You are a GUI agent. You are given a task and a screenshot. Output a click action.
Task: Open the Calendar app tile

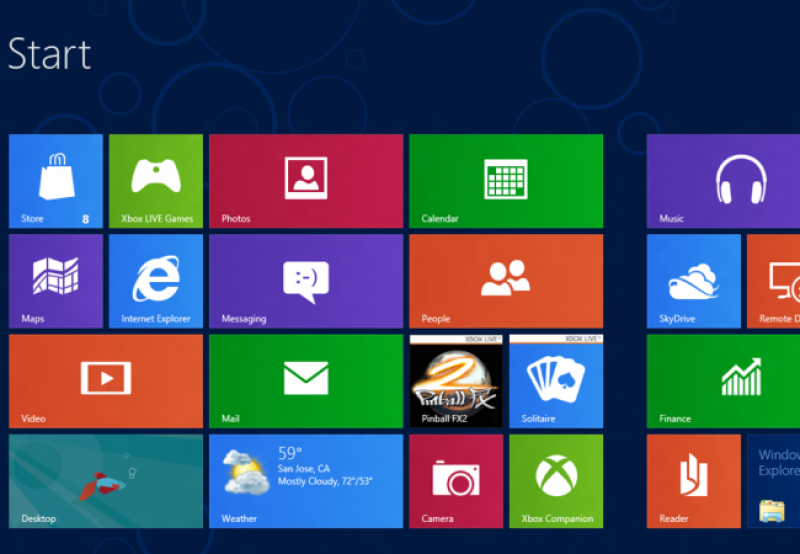506,181
